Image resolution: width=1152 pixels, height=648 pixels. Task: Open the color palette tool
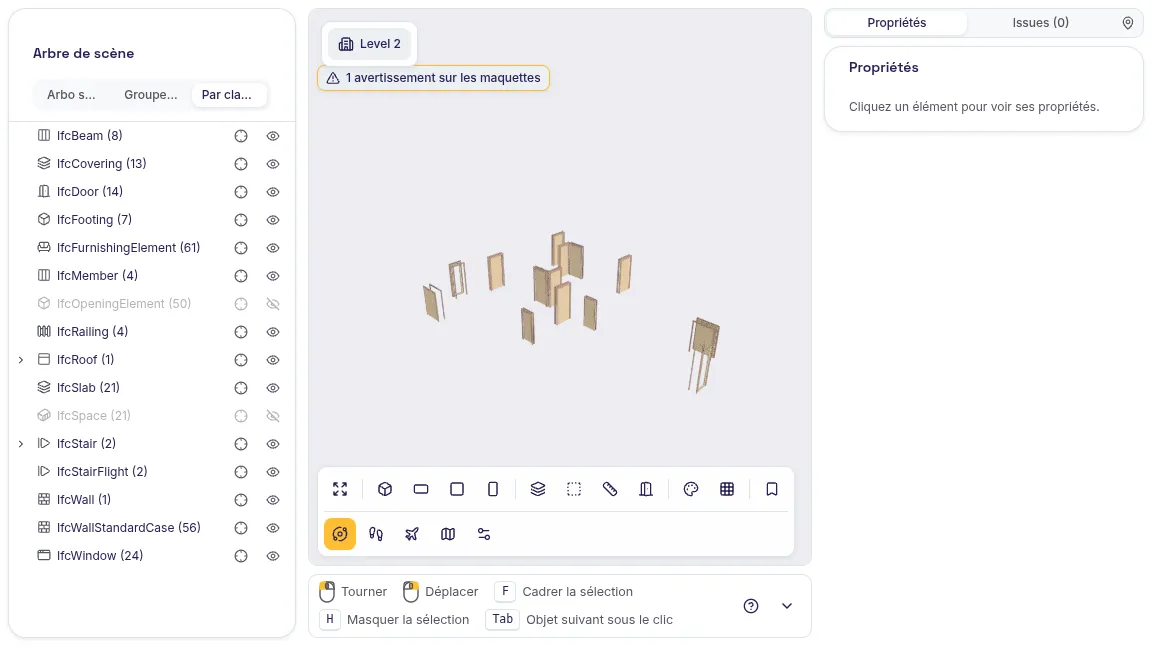click(691, 489)
